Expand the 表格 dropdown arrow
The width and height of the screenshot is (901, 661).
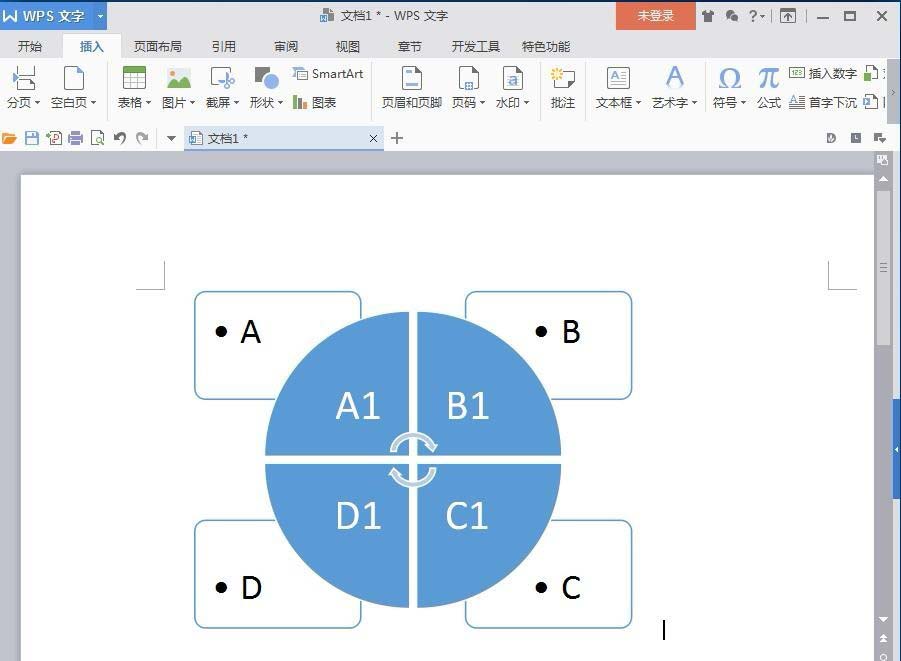click(x=148, y=103)
